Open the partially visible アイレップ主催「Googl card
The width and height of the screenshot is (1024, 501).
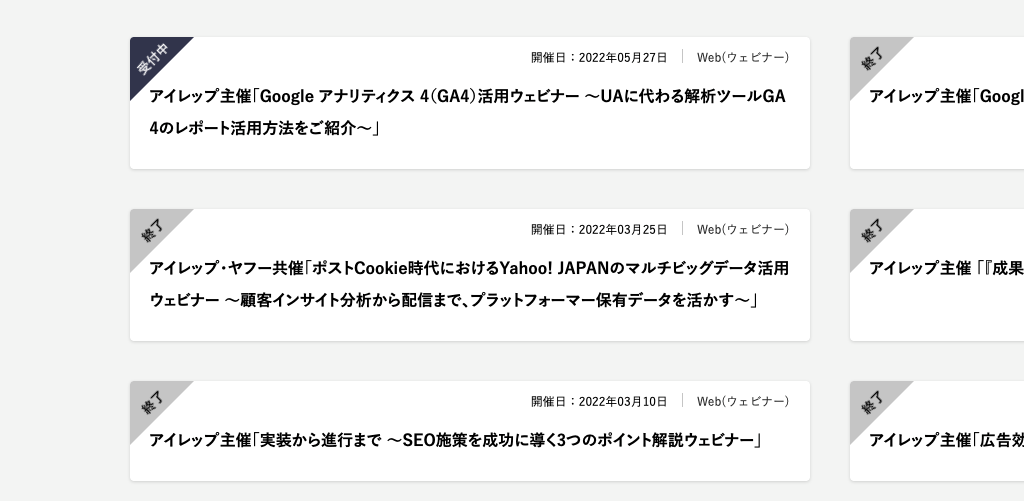945,97
